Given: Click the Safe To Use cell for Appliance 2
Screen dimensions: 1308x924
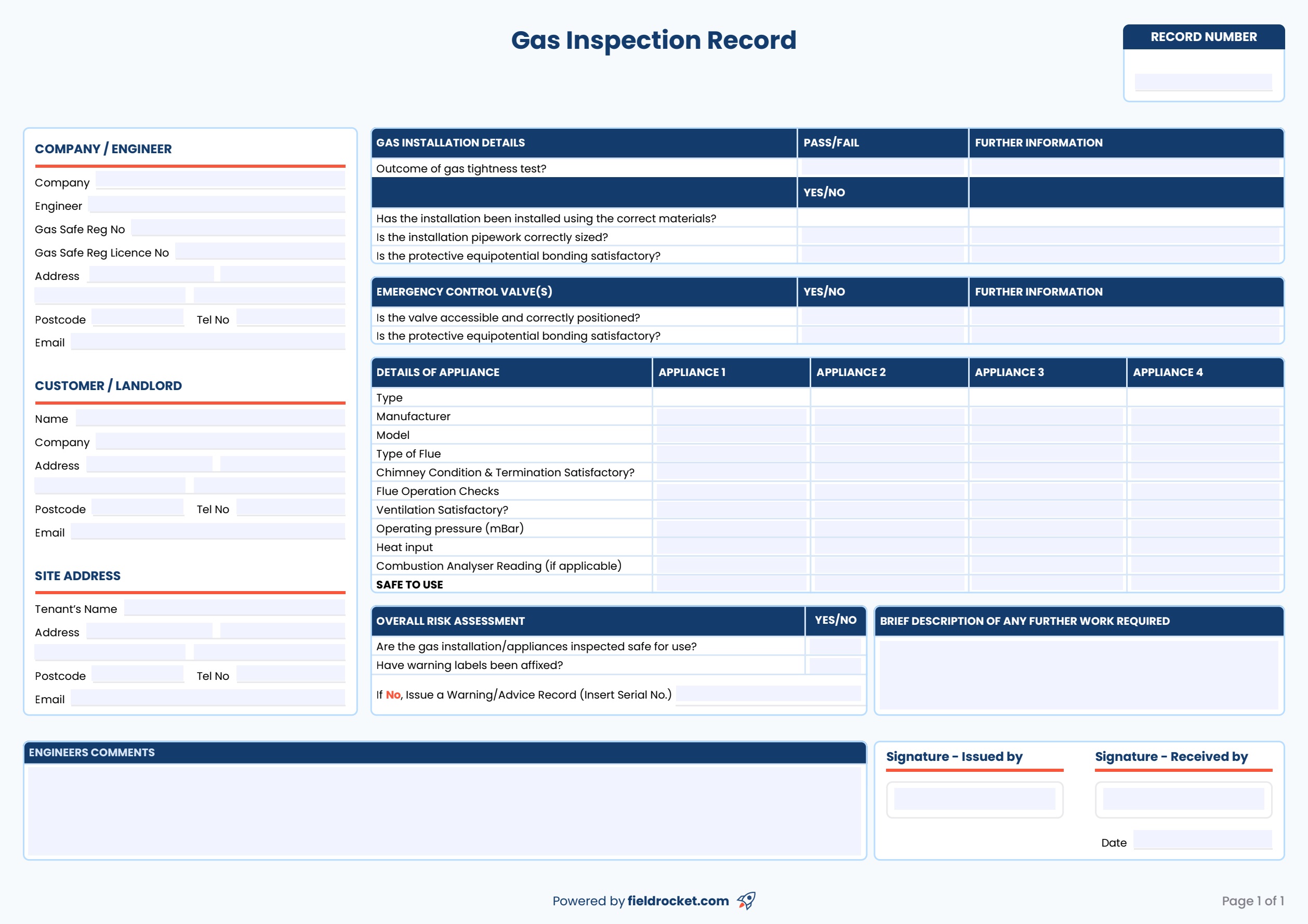Looking at the screenshot, I should (x=889, y=584).
